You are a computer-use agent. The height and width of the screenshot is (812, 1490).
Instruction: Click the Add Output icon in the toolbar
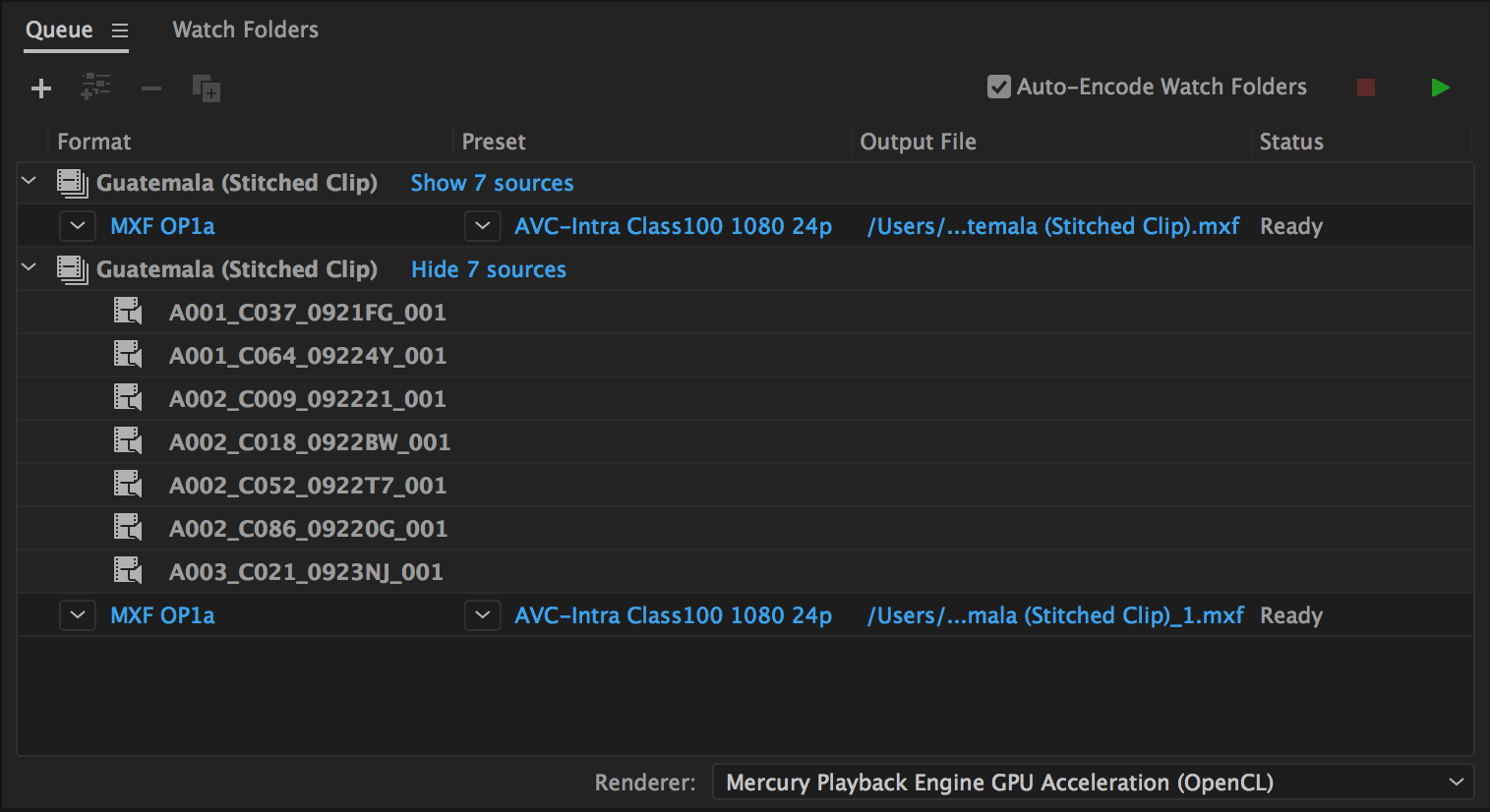(x=95, y=87)
